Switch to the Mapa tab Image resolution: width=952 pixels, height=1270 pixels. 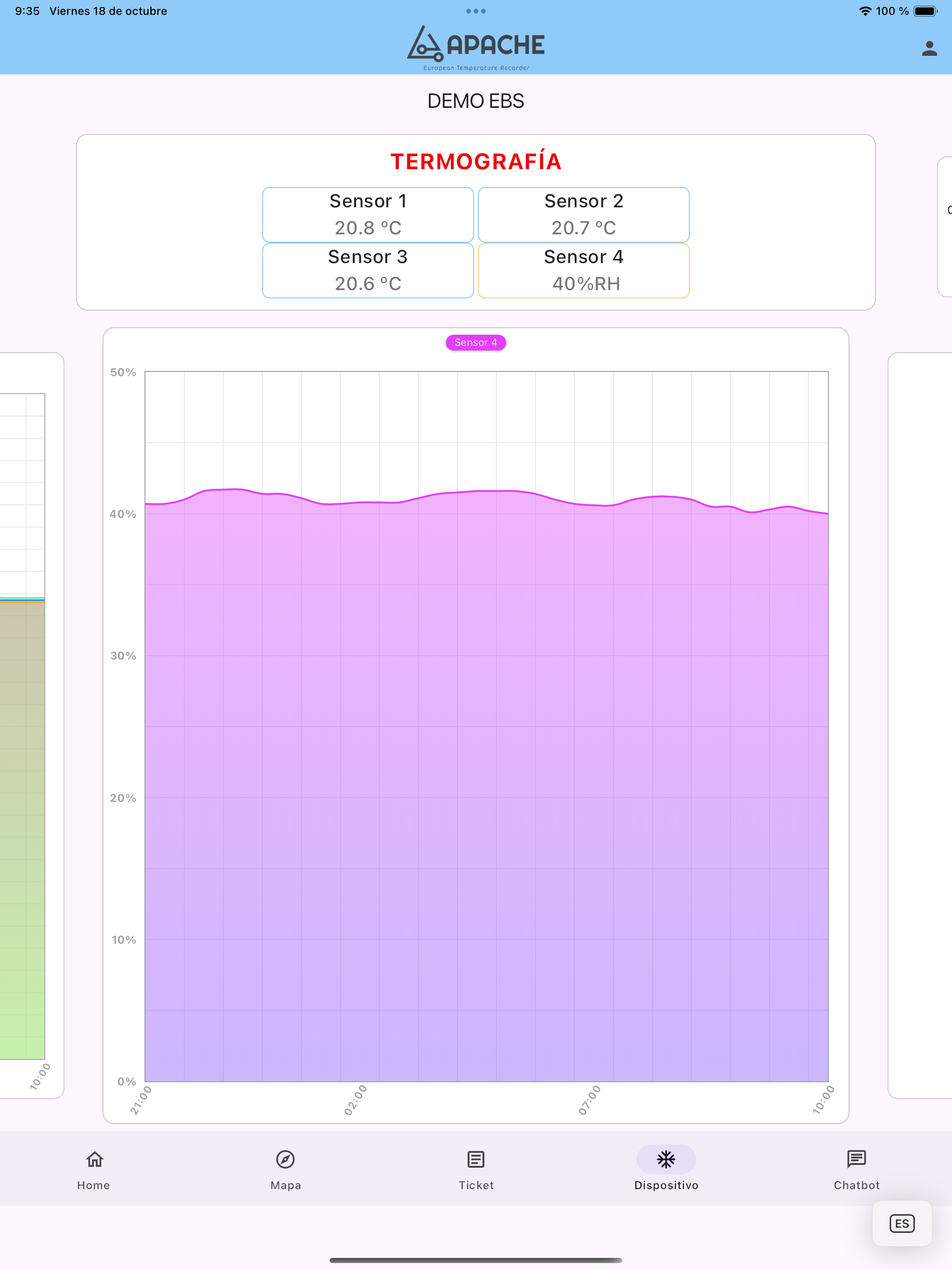(285, 1170)
